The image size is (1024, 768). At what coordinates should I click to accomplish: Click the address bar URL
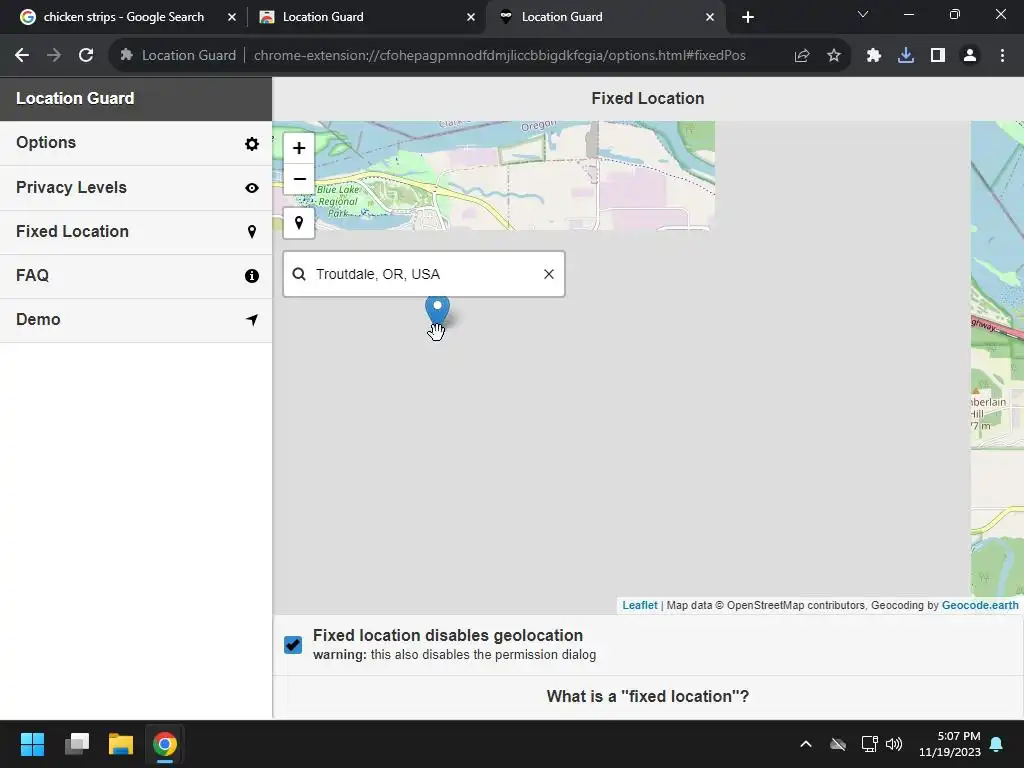click(500, 56)
